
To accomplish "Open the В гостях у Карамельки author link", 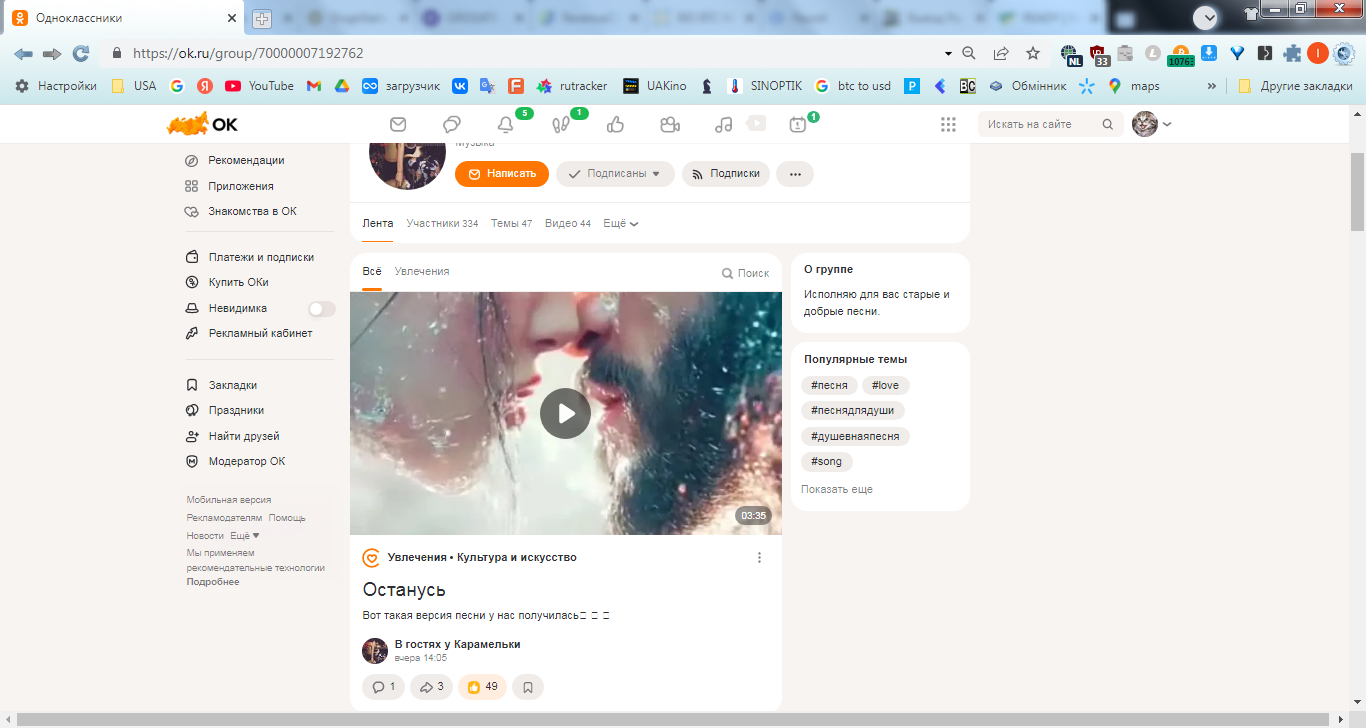I will click(x=458, y=644).
